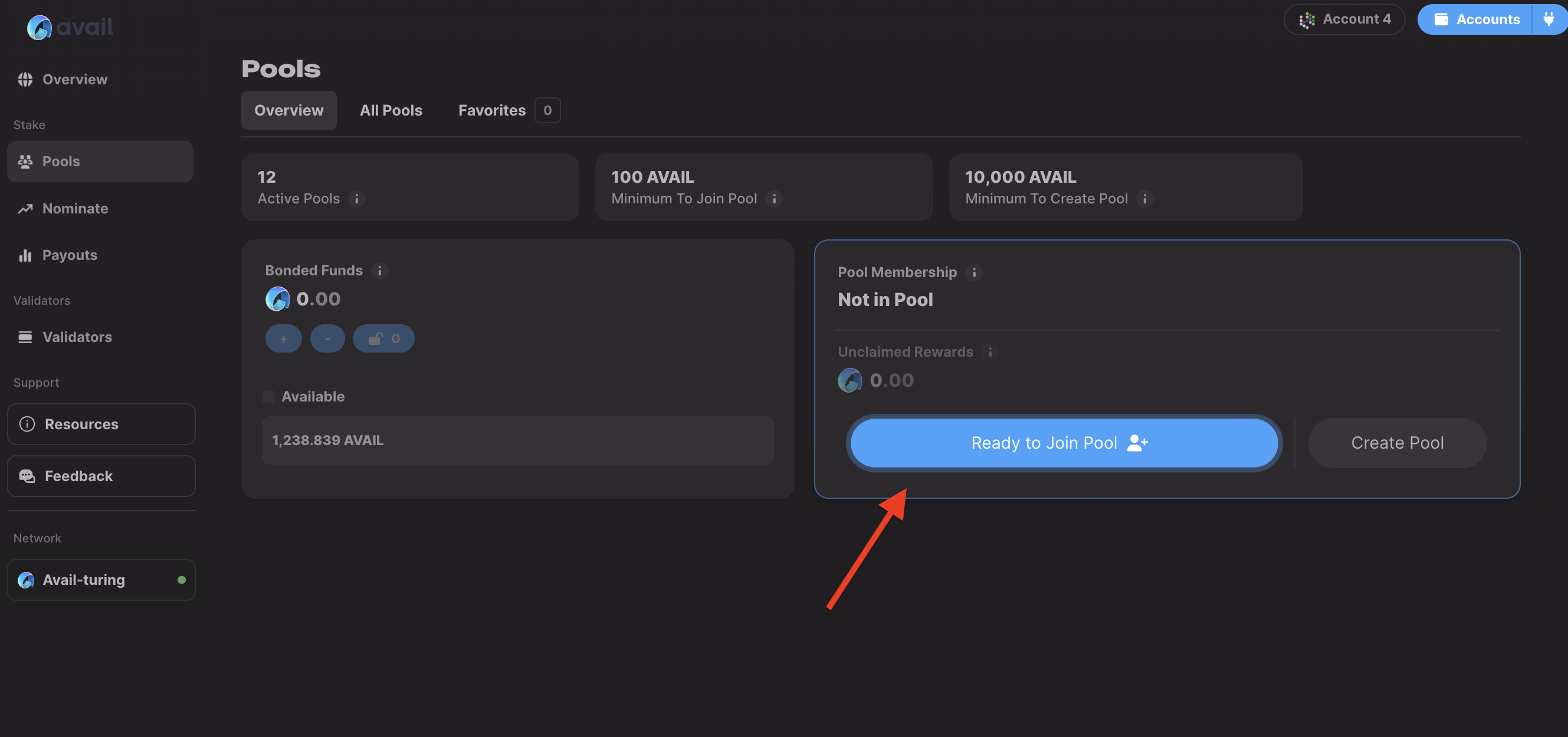
Task: Switch to the All Pools tab
Action: coord(391,110)
